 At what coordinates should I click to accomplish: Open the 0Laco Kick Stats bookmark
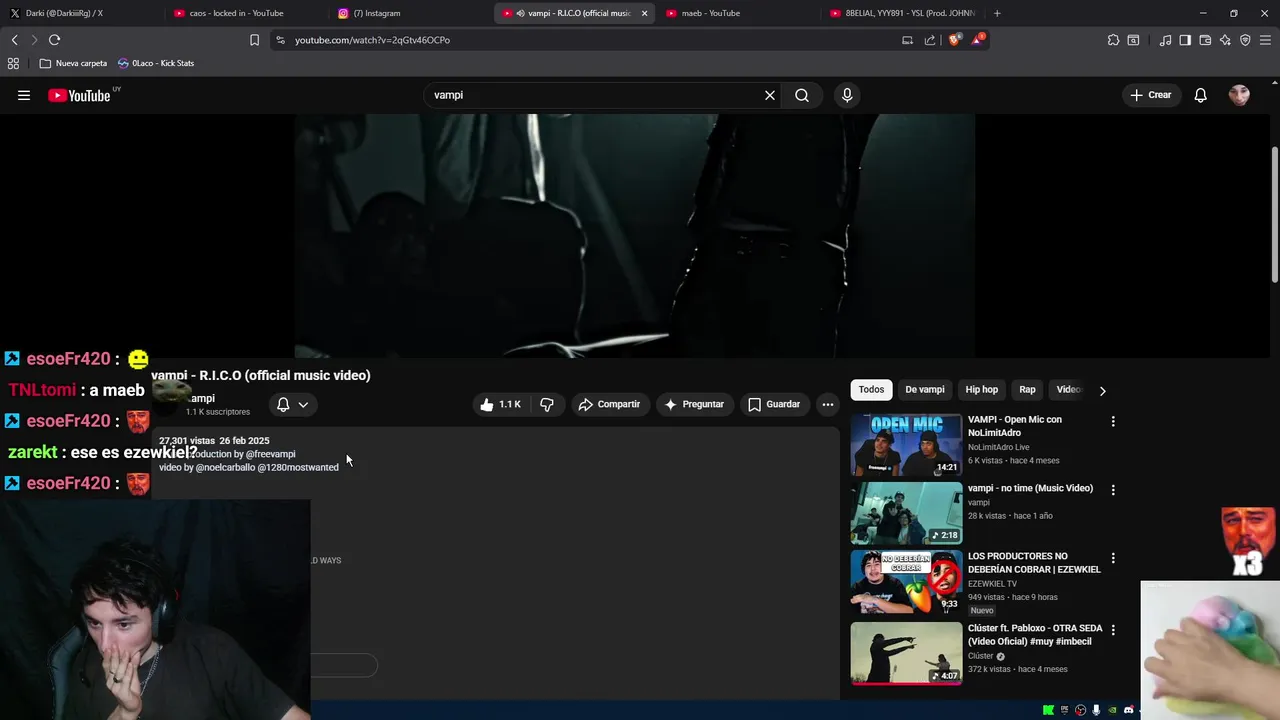tap(156, 63)
